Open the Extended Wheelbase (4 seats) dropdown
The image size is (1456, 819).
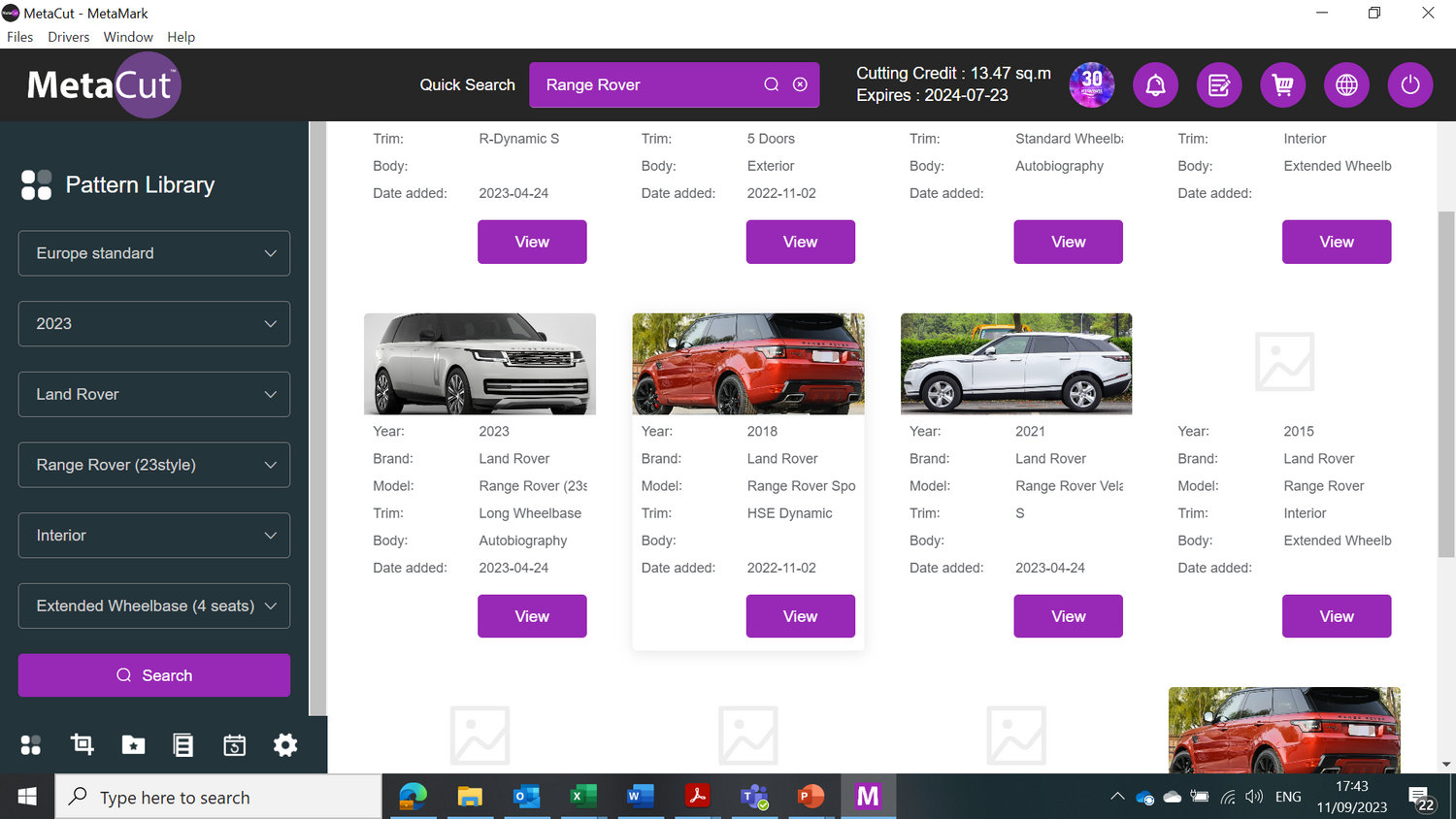(x=154, y=606)
